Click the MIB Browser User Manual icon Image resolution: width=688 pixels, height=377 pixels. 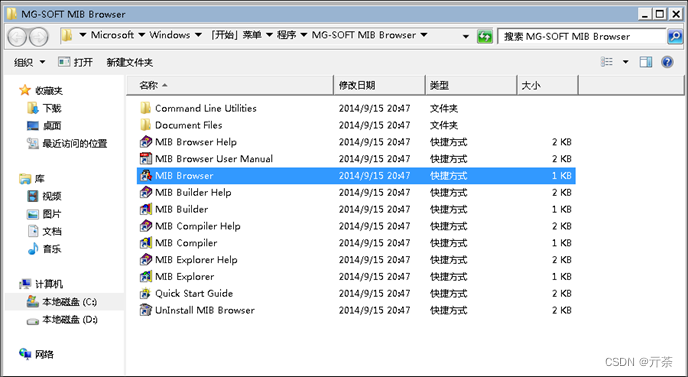[145, 158]
